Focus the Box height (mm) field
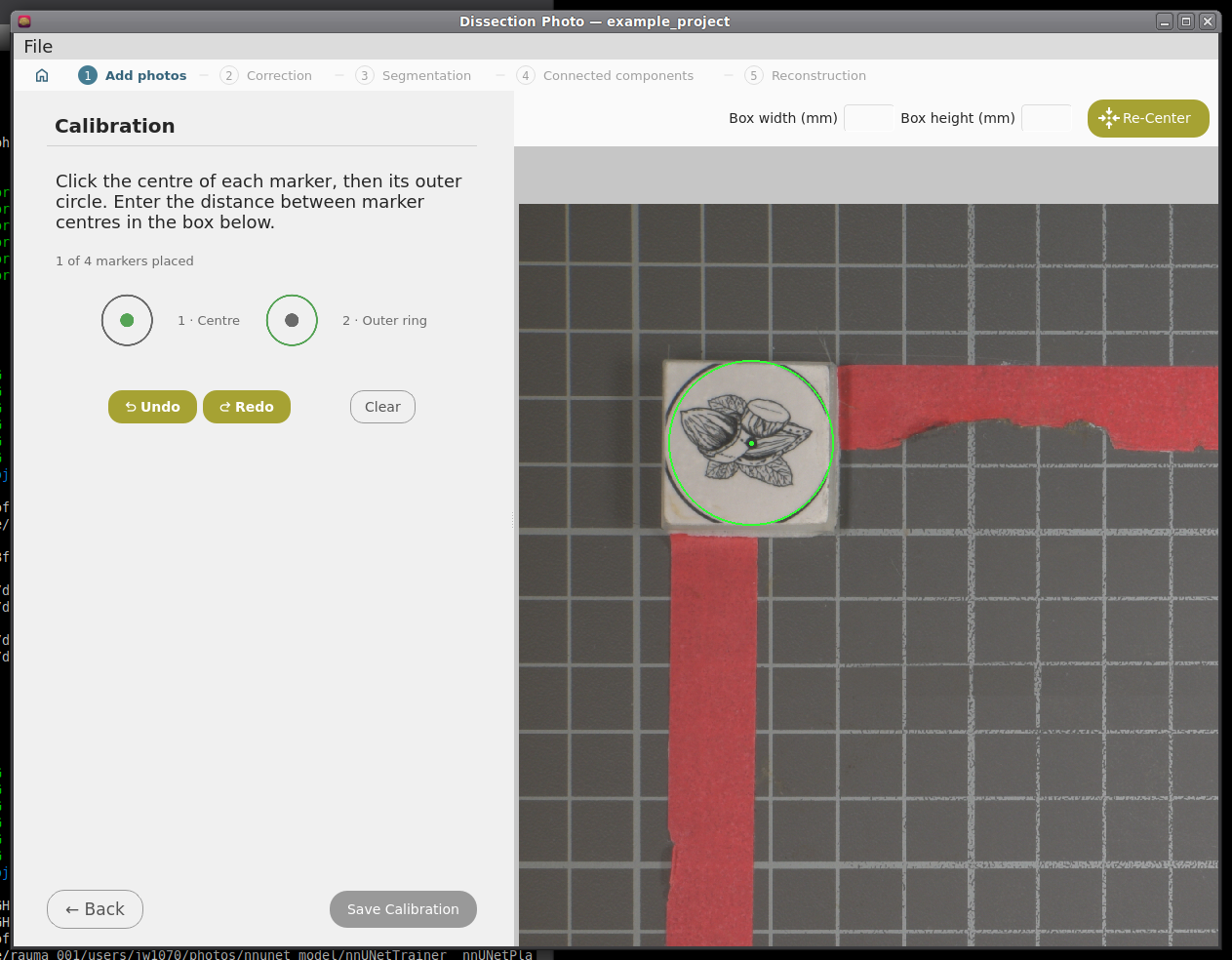Screen dimensions: 1232x960 1047,118
